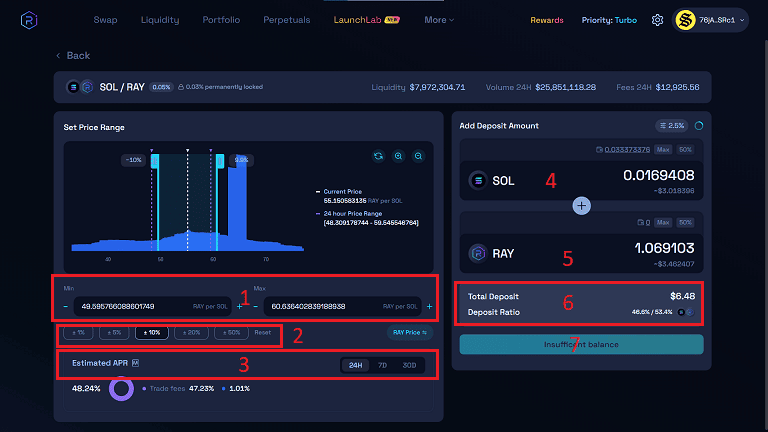Open the settings gear icon
Viewport: 768px width, 432px height.
point(657,20)
